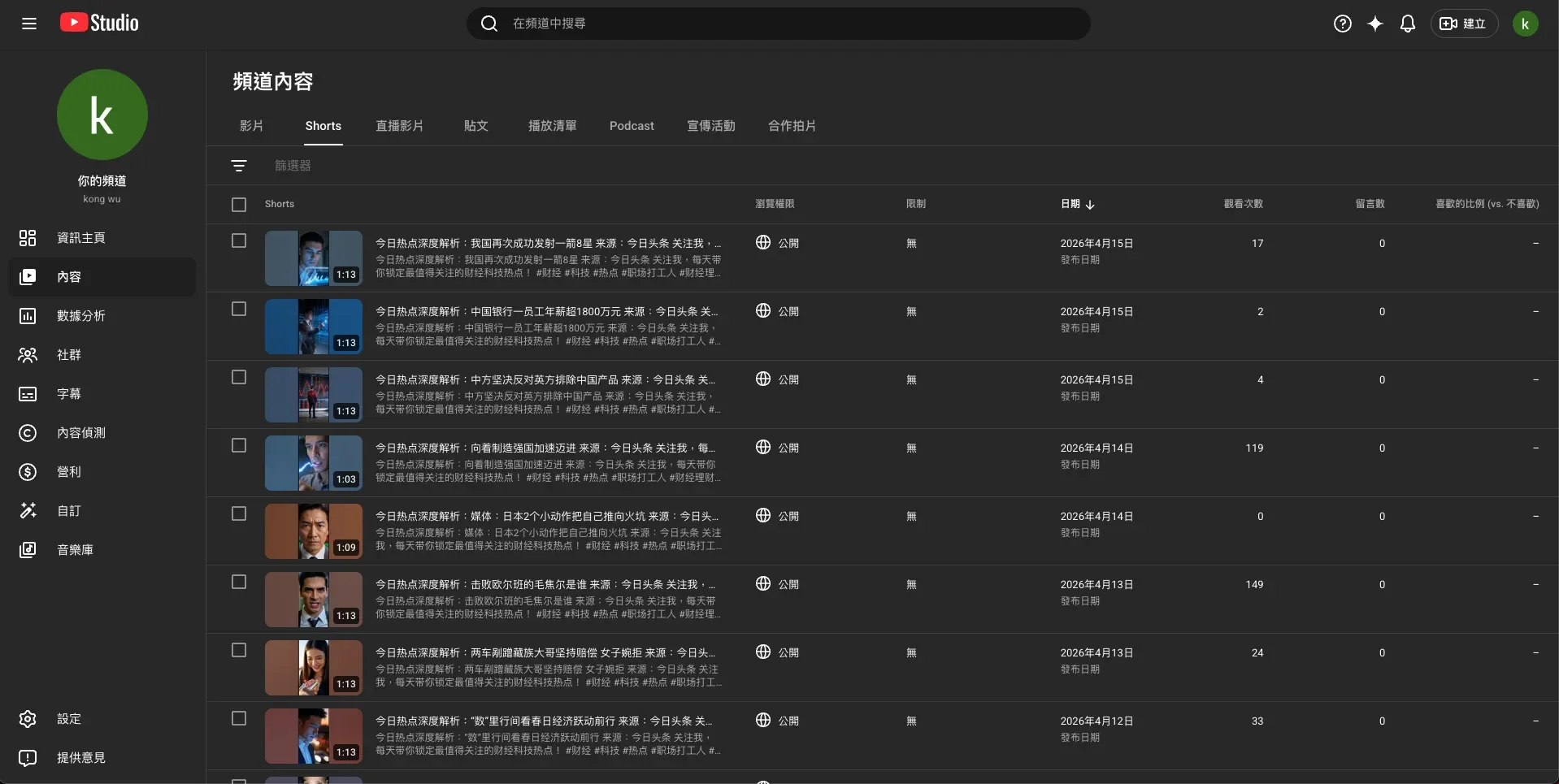Click the filter list icon
The width and height of the screenshot is (1559, 784).
pos(239,166)
